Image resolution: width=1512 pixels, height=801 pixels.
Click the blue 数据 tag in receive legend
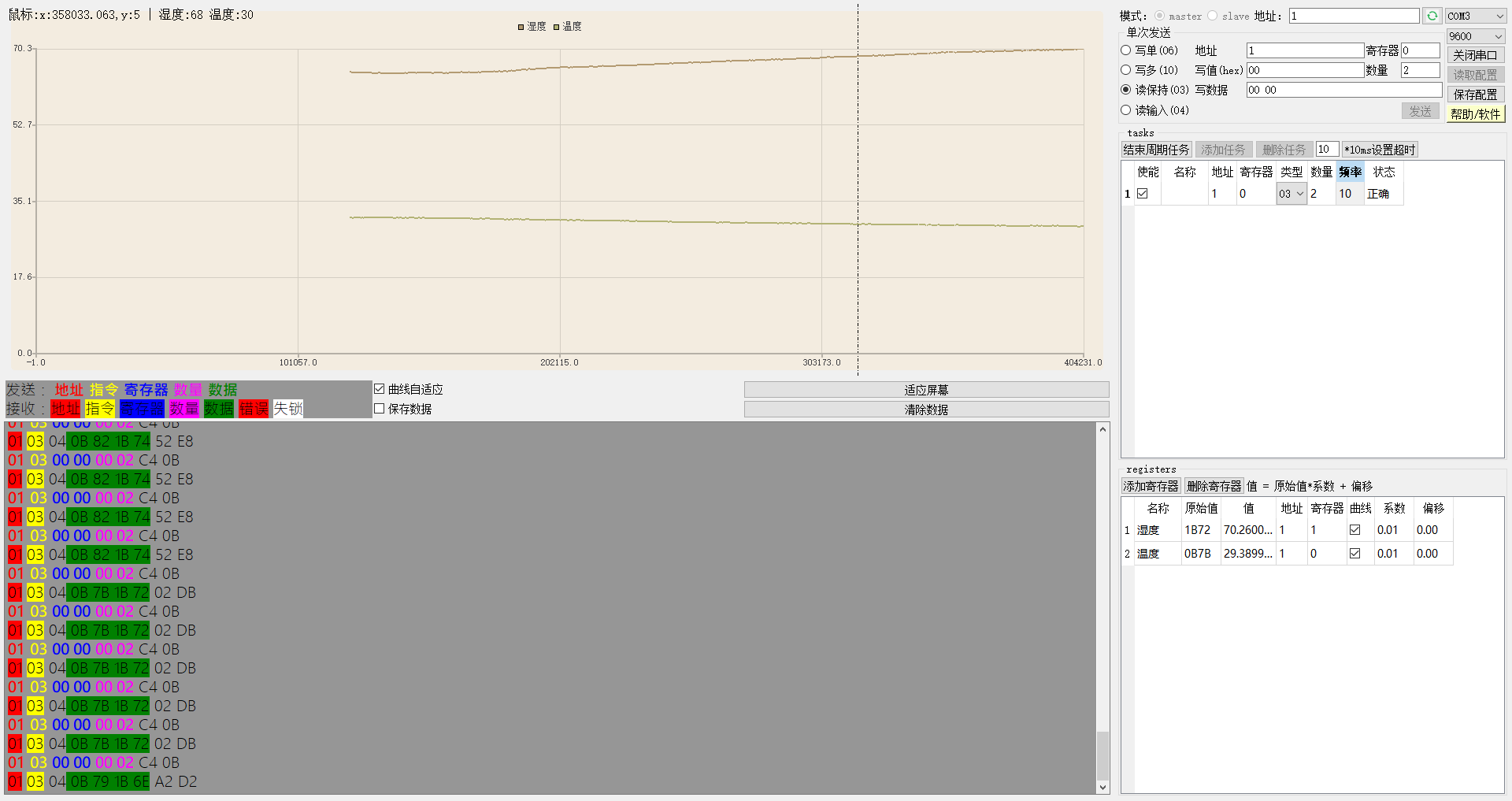(218, 408)
